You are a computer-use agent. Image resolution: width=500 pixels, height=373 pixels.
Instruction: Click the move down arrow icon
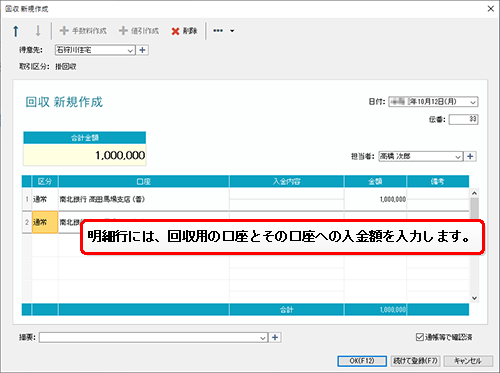click(x=38, y=31)
